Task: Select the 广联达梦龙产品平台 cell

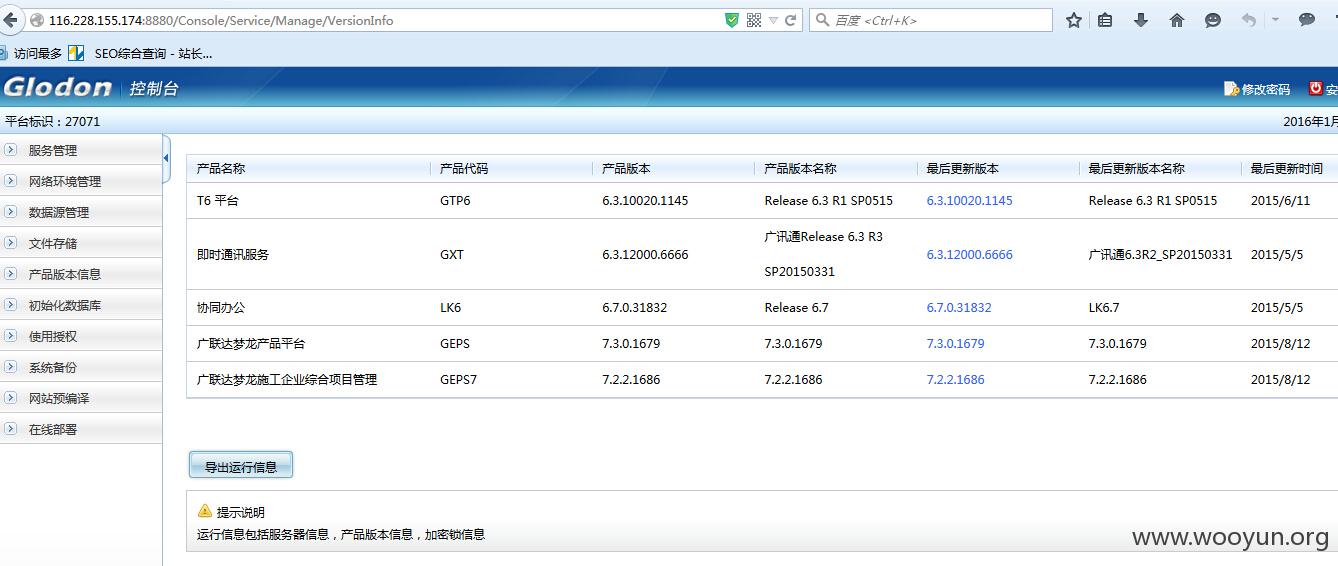Action: [251, 343]
